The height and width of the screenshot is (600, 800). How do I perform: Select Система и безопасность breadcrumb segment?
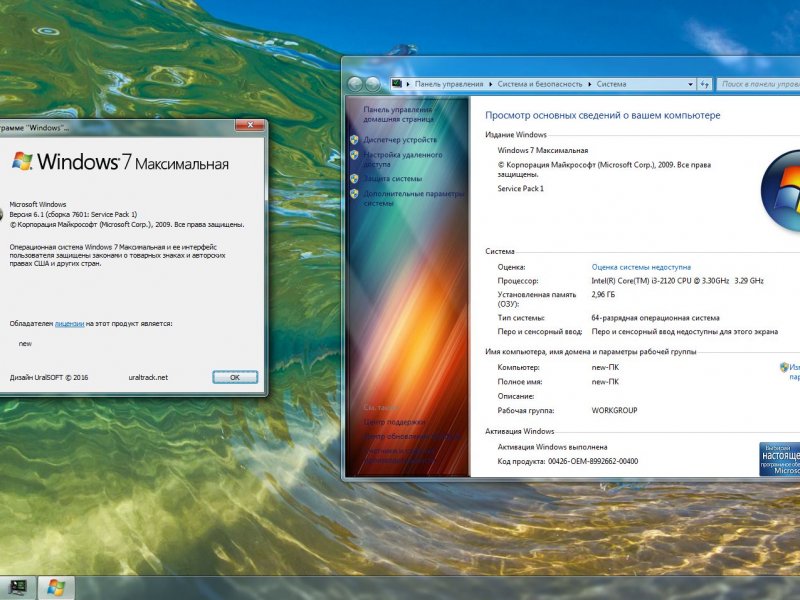pos(539,84)
